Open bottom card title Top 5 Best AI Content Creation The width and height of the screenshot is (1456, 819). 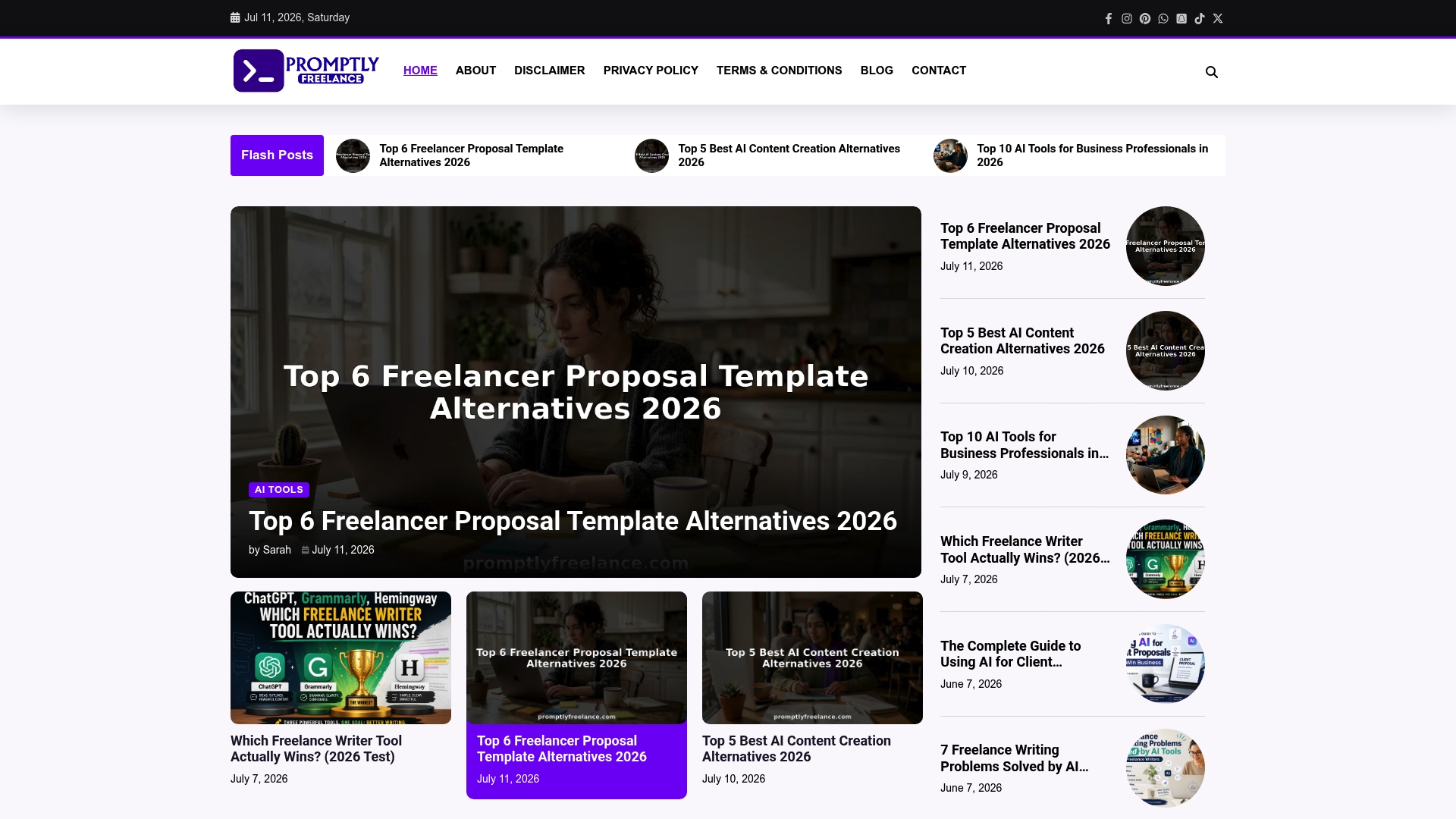[x=796, y=748]
